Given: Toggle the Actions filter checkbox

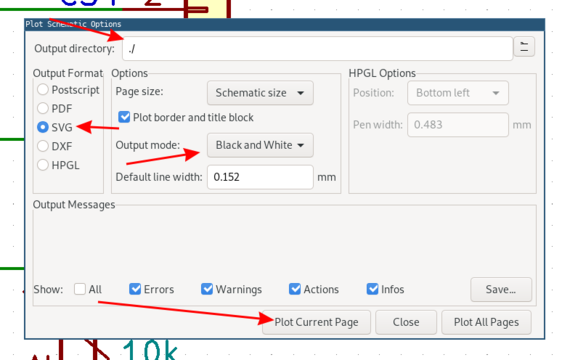Looking at the screenshot, I should (295, 289).
